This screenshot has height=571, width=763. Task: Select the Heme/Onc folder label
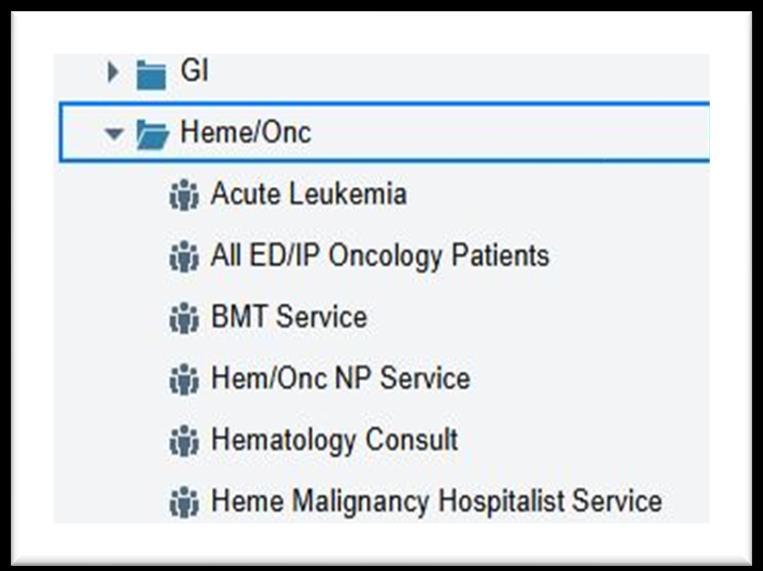point(245,133)
